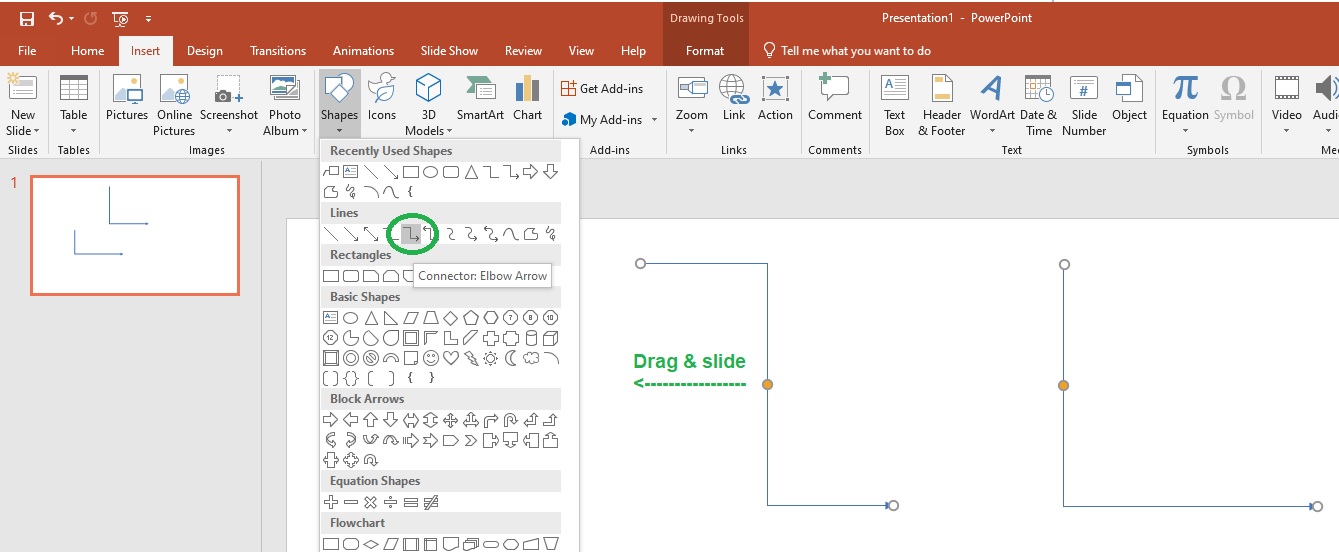Select the cylinder shape in Basic Shapes
Image resolution: width=1339 pixels, height=552 pixels.
pos(531,338)
